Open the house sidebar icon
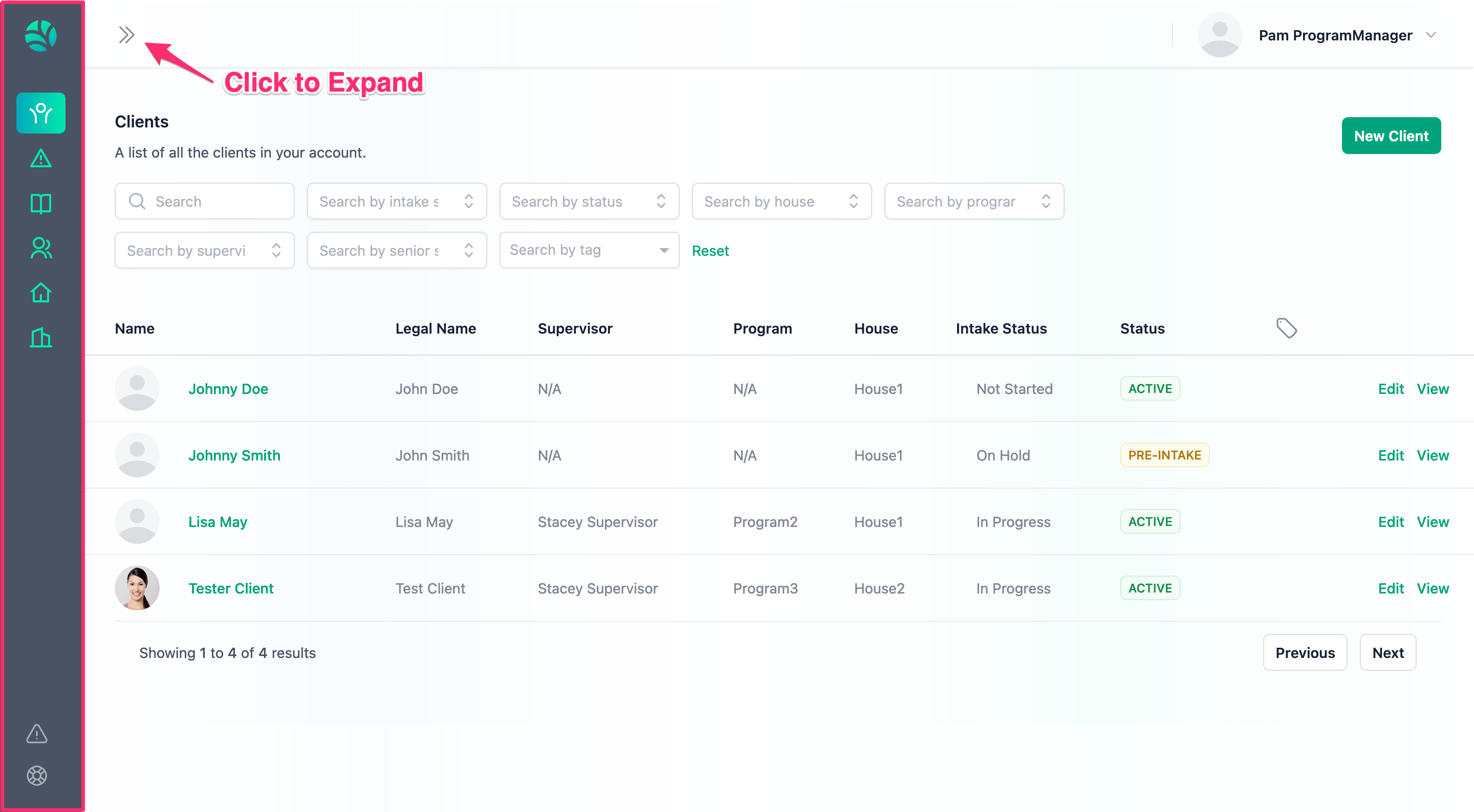 [x=40, y=292]
